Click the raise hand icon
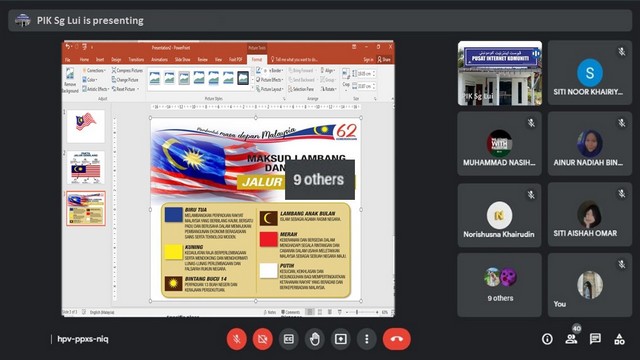Image resolution: width=640 pixels, height=360 pixels. 315,339
